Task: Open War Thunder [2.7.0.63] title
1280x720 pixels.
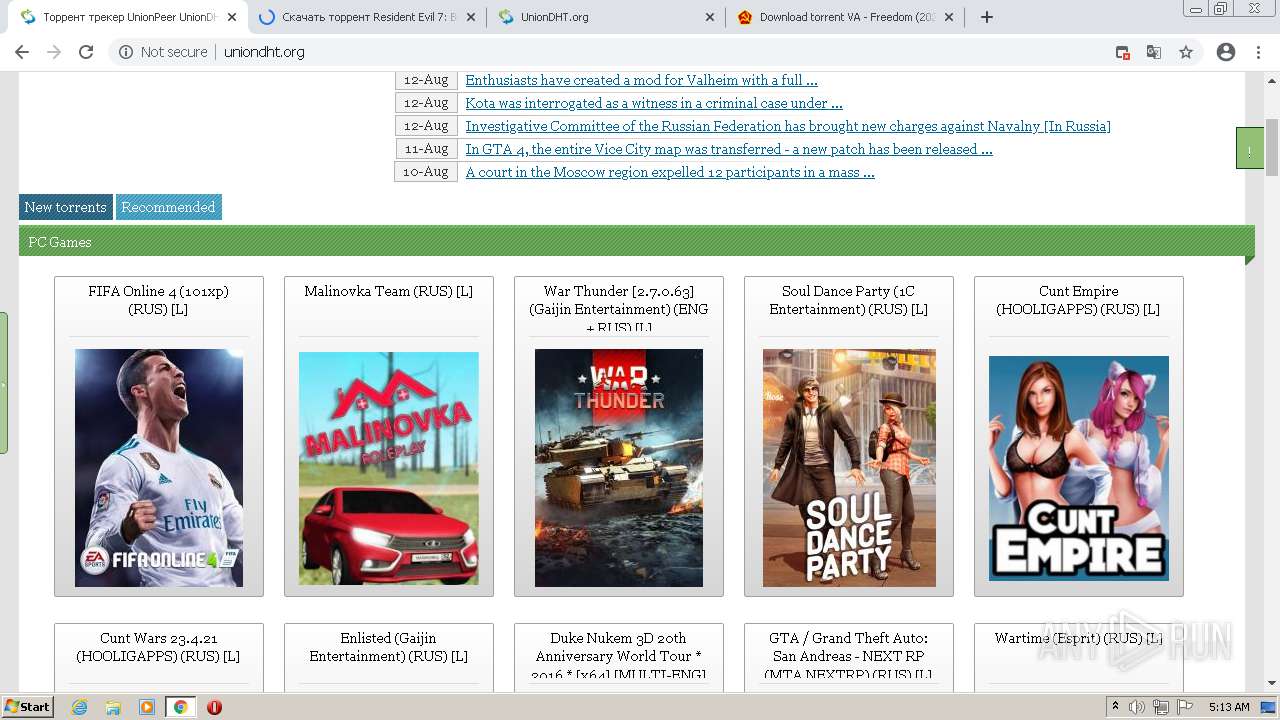Action: point(619,309)
